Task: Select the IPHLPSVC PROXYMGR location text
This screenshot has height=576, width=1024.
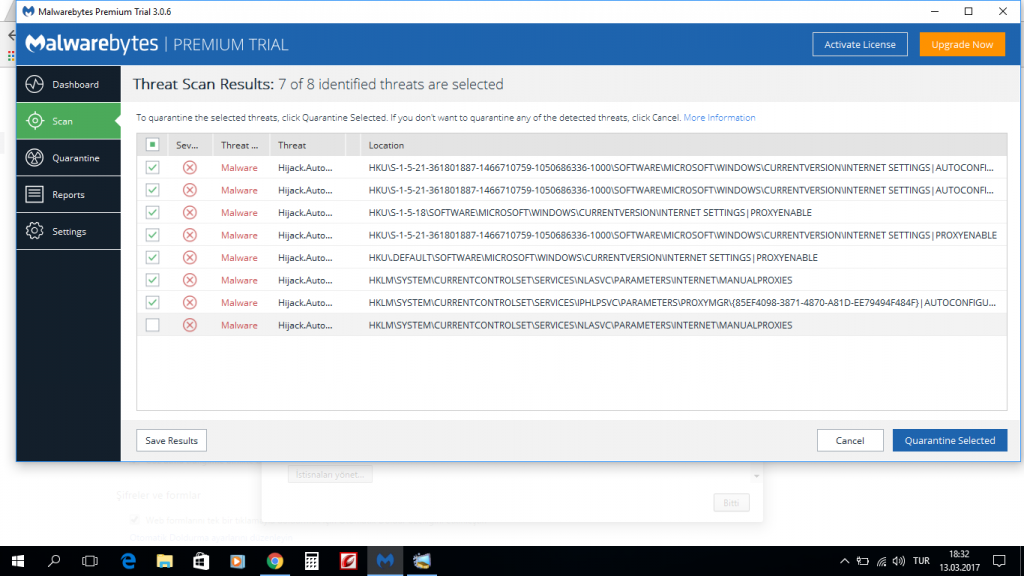Action: click(682, 302)
